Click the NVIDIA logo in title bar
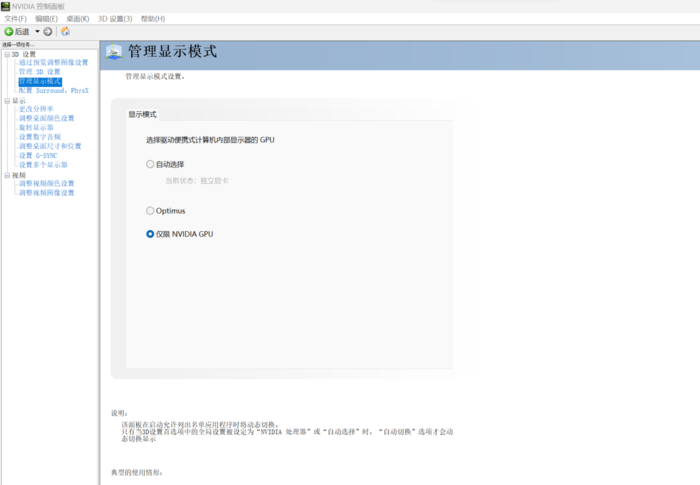The image size is (700, 485). [5, 6]
